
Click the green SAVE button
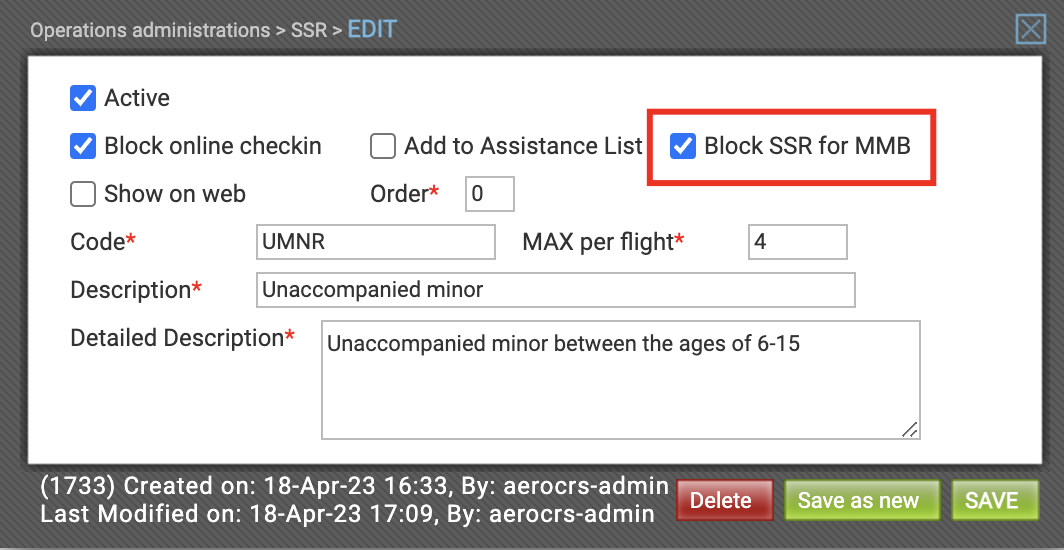[995, 500]
